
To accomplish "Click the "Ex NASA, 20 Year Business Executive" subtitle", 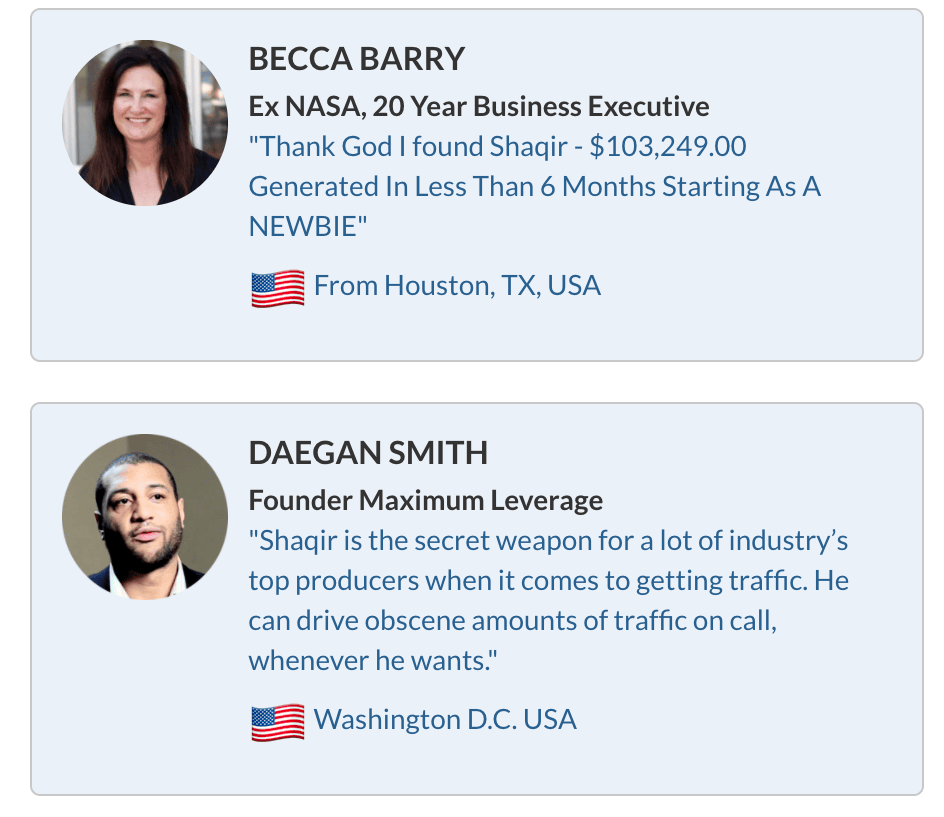I will (479, 107).
